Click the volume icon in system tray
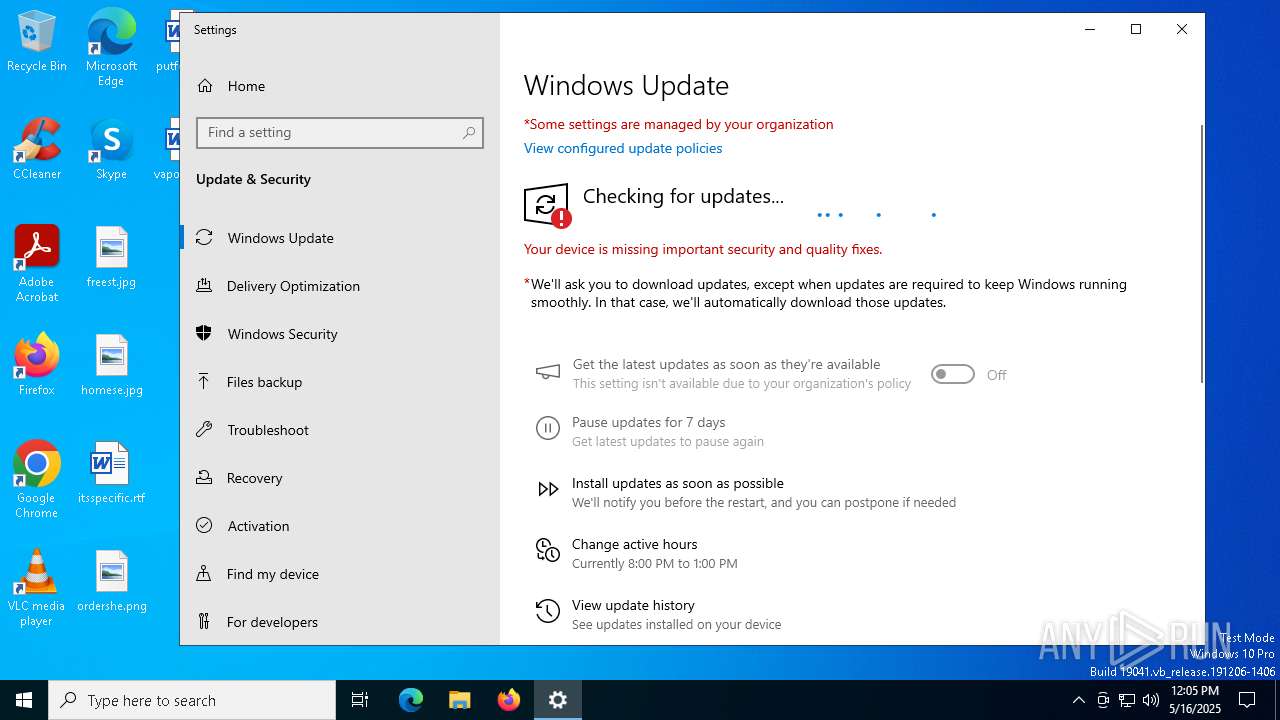This screenshot has height=720, width=1280. click(1151, 700)
